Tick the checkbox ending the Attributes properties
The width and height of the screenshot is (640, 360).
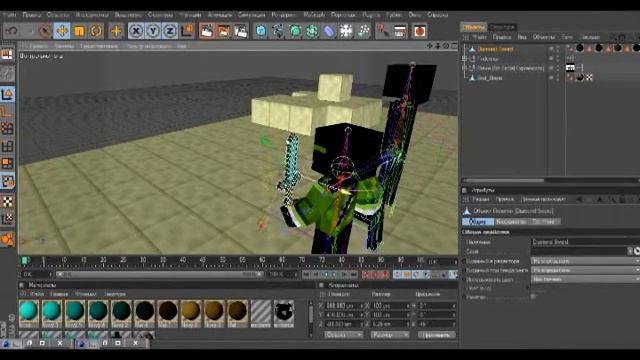(533, 297)
